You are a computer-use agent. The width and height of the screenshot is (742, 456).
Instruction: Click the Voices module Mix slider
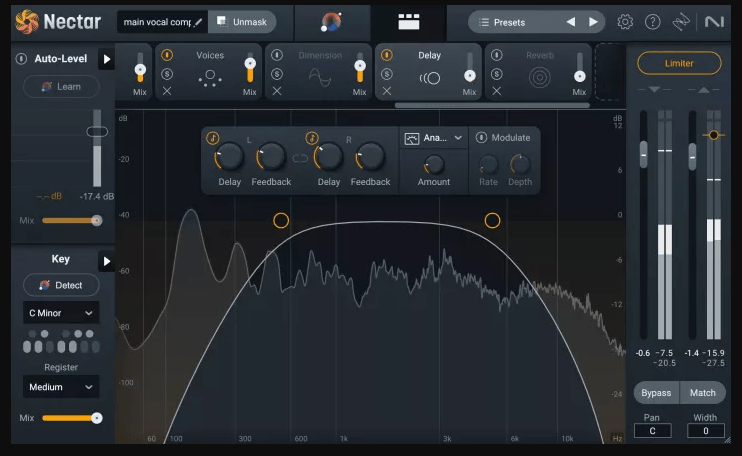pos(250,68)
